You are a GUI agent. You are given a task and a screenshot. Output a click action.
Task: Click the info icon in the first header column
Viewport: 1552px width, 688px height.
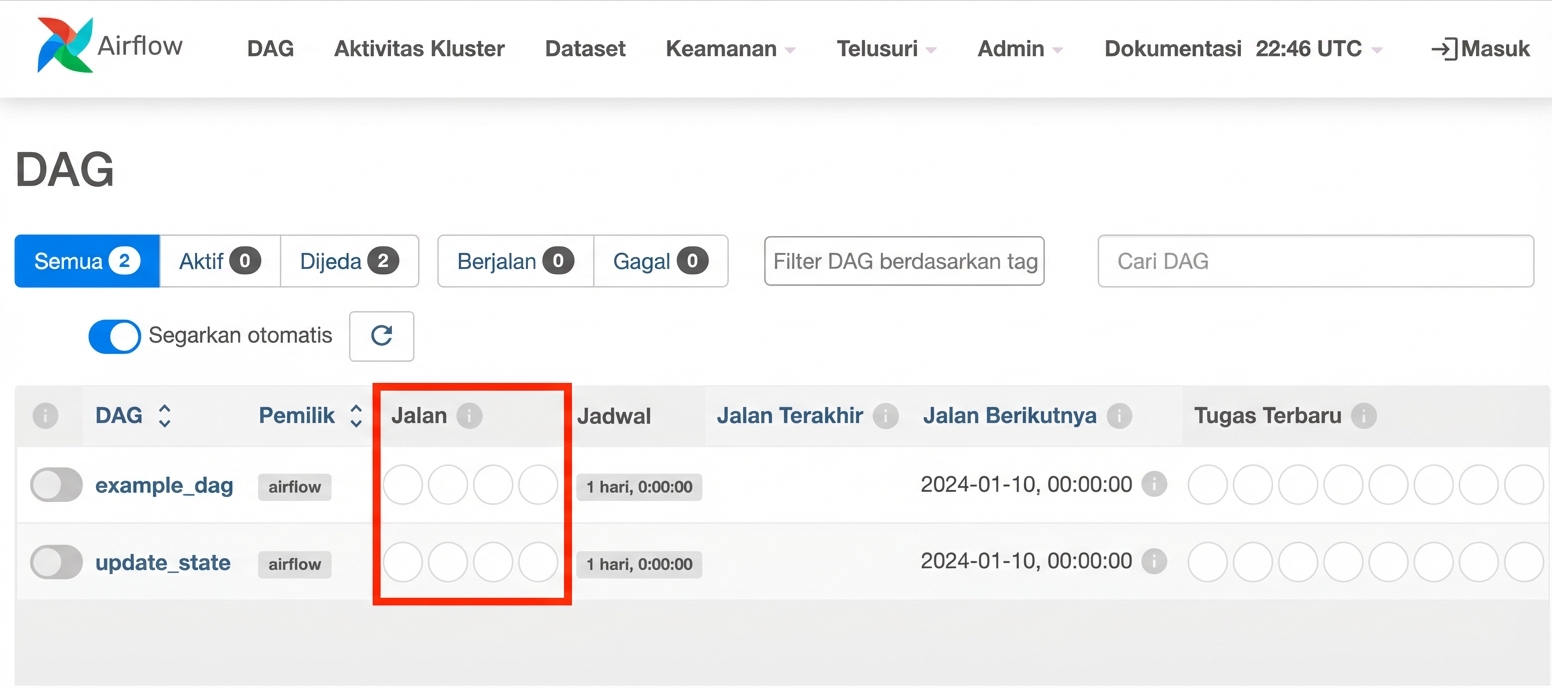tap(45, 416)
